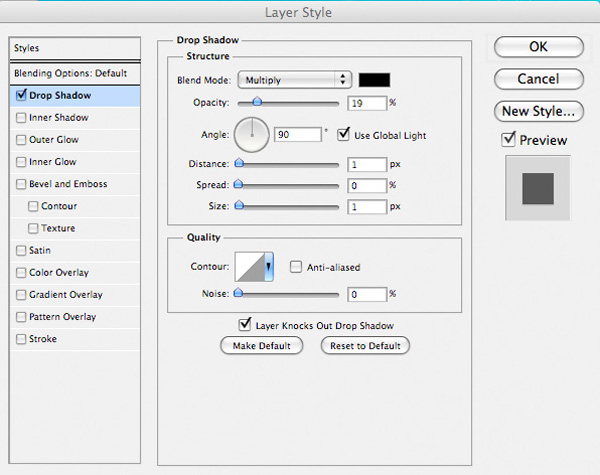Dismiss dialog with Cancel button
Viewport: 600px width, 475px height.
(539, 79)
